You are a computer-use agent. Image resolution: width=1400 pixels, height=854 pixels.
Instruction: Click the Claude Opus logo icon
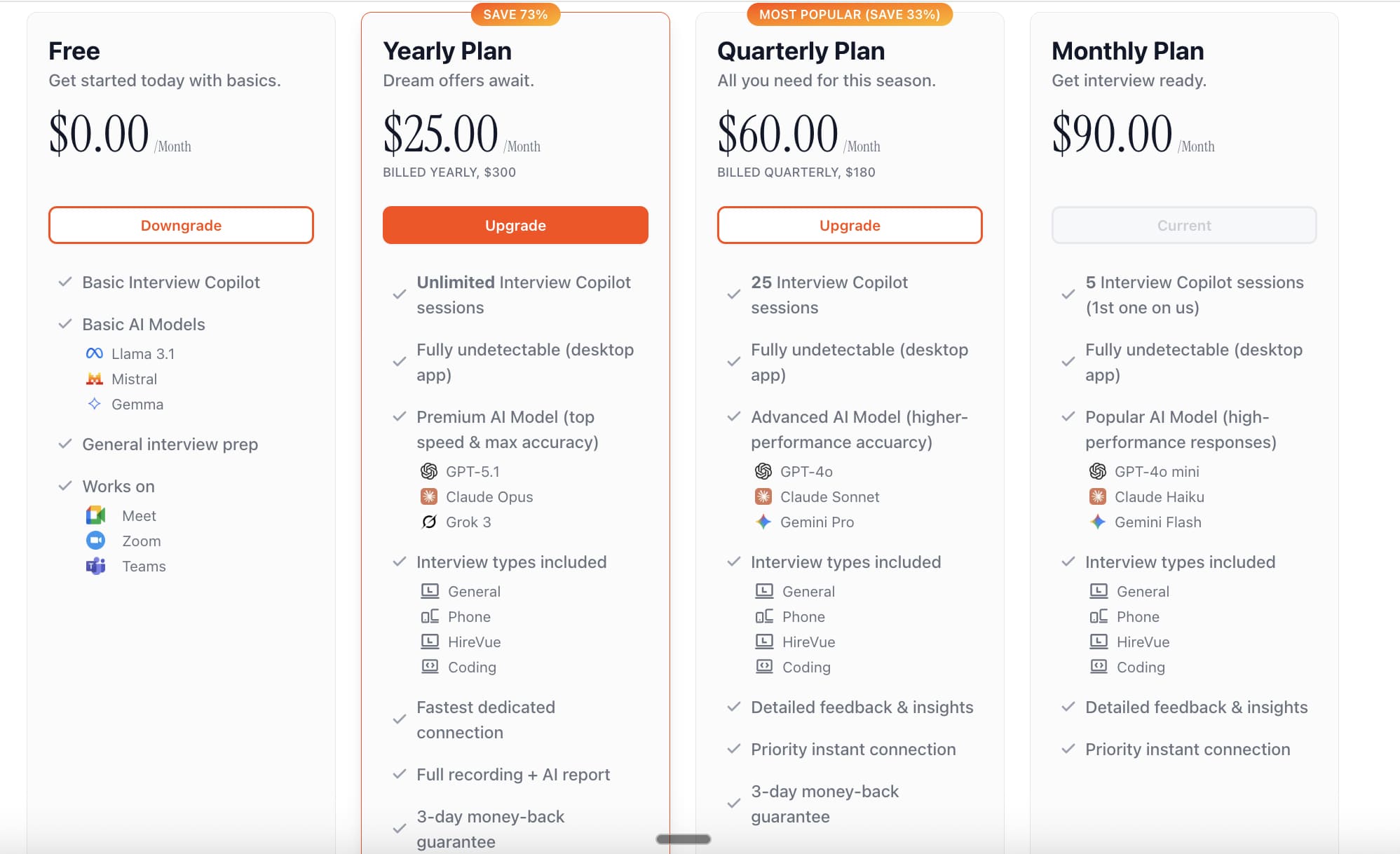pos(429,496)
